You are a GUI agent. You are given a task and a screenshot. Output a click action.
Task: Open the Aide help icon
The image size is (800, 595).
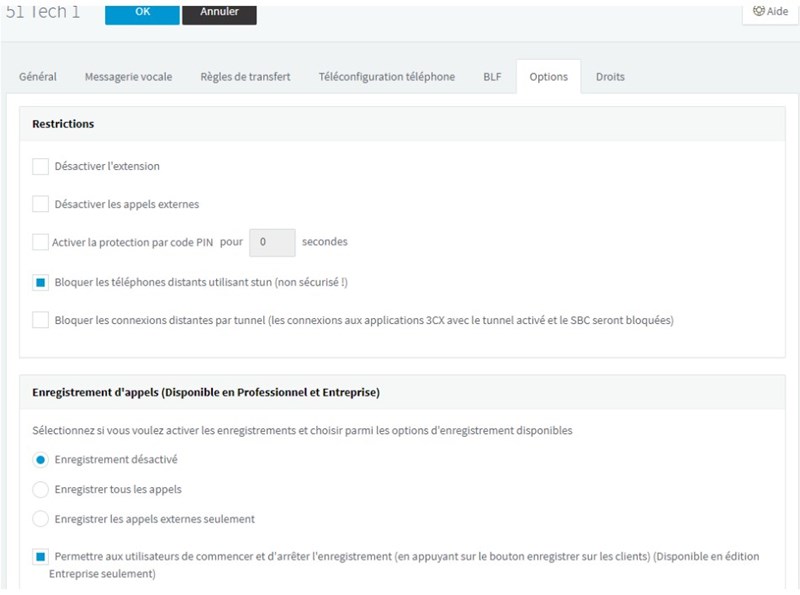(x=770, y=12)
